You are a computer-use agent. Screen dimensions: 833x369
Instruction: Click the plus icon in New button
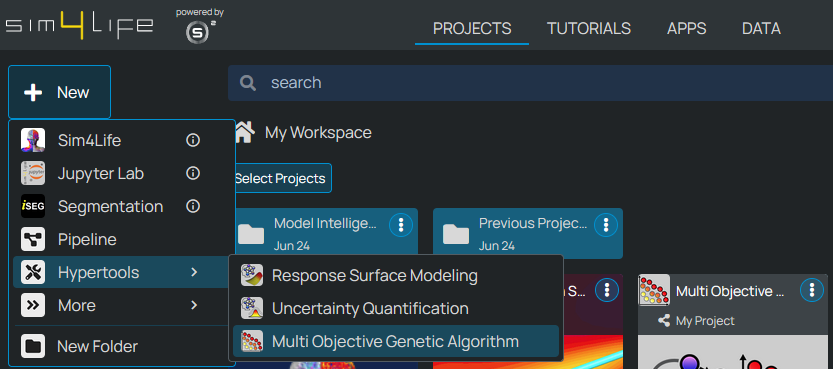click(x=33, y=93)
